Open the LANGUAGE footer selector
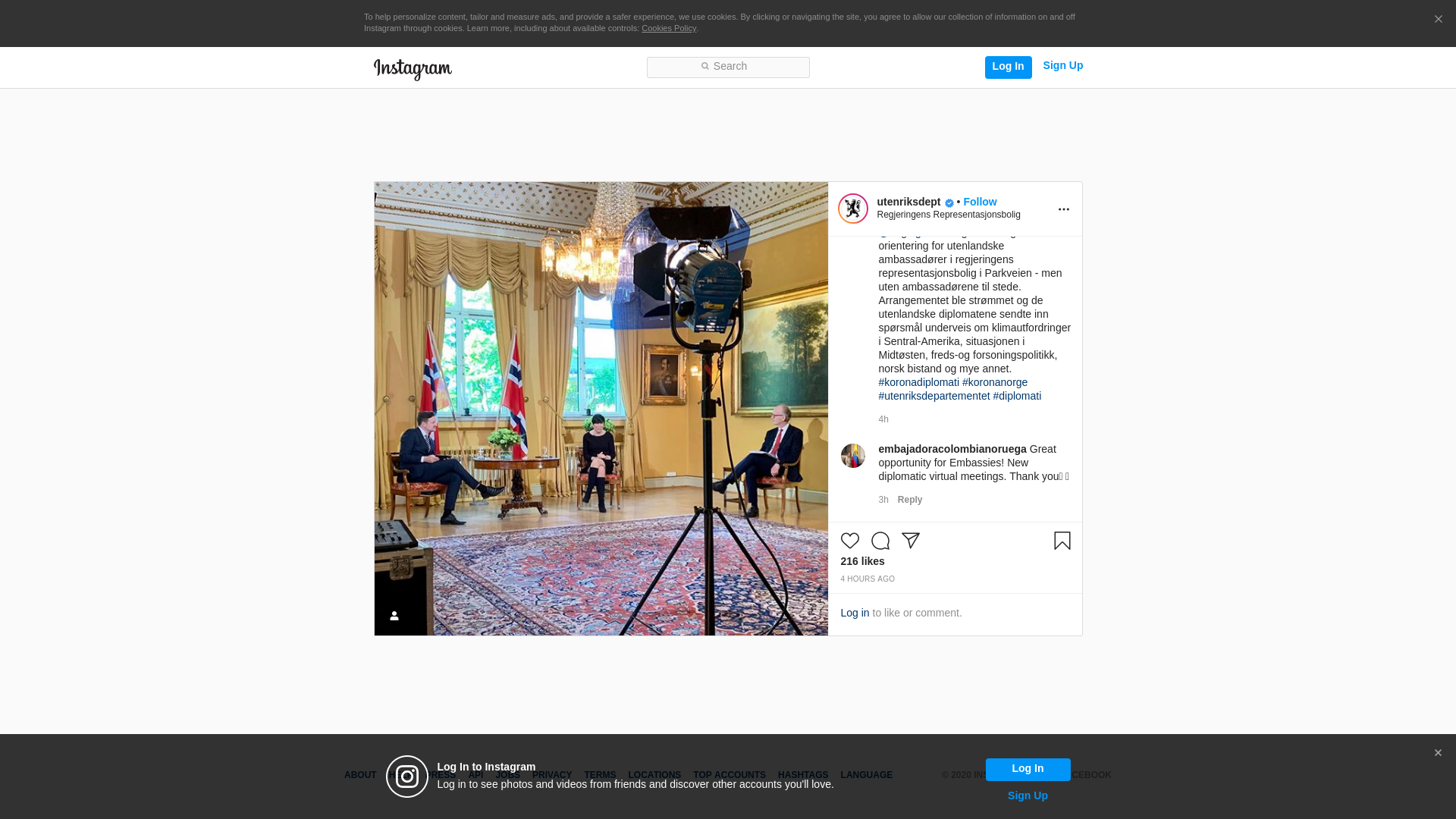Screen dimensions: 1456x819 tap(866, 775)
